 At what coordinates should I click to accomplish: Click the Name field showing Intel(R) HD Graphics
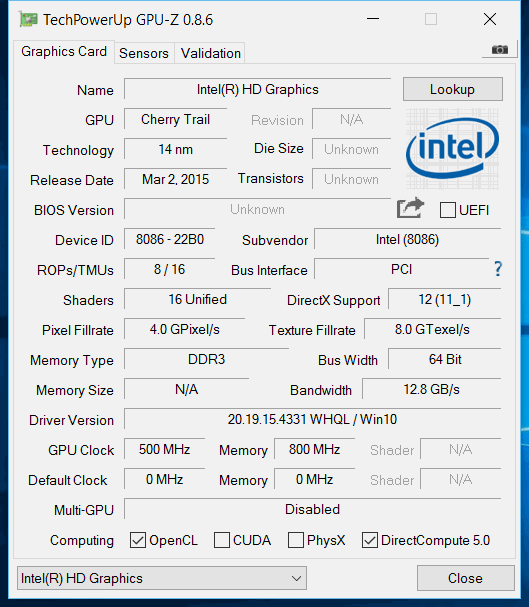257,89
